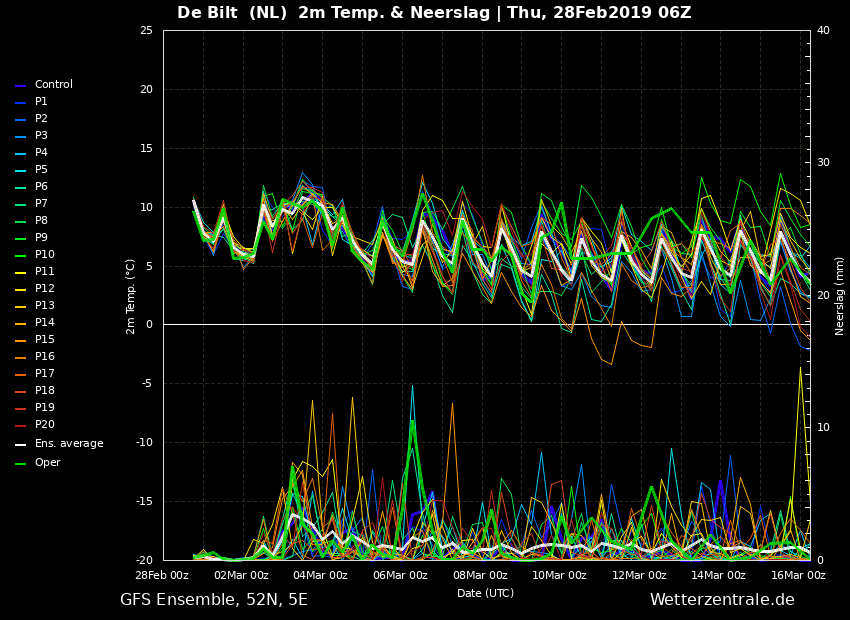Click the 10Mar 00z date axis label
Screen dimensions: 850x620
(x=559, y=576)
